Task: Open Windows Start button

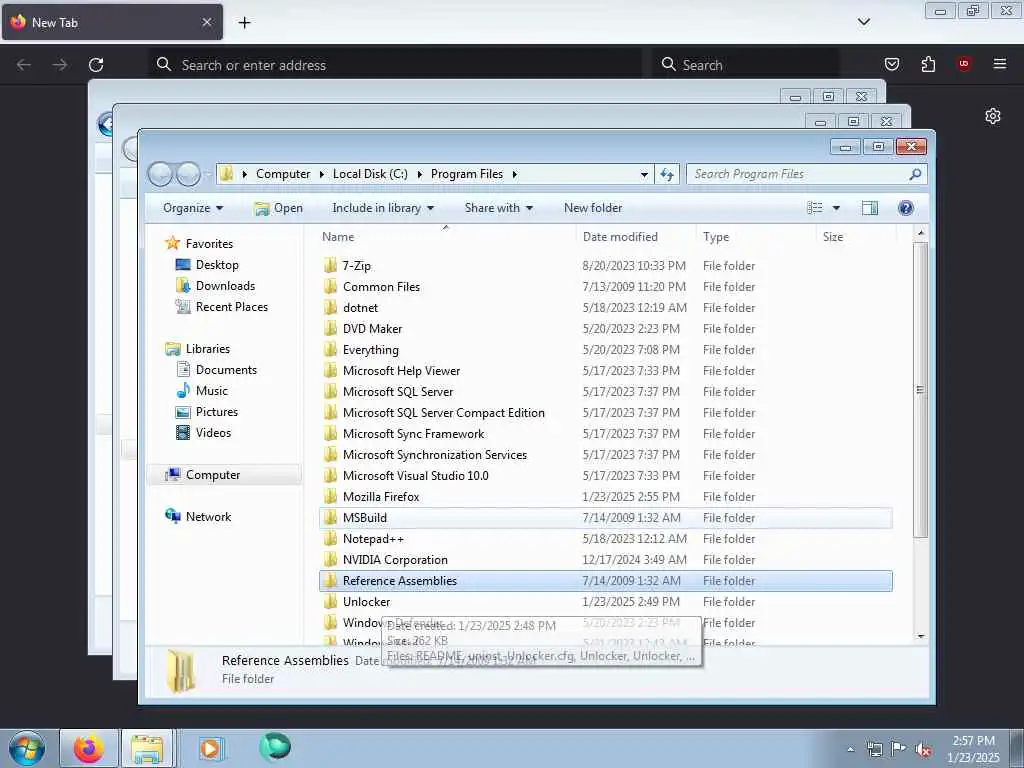Action: pyautogui.click(x=27, y=748)
